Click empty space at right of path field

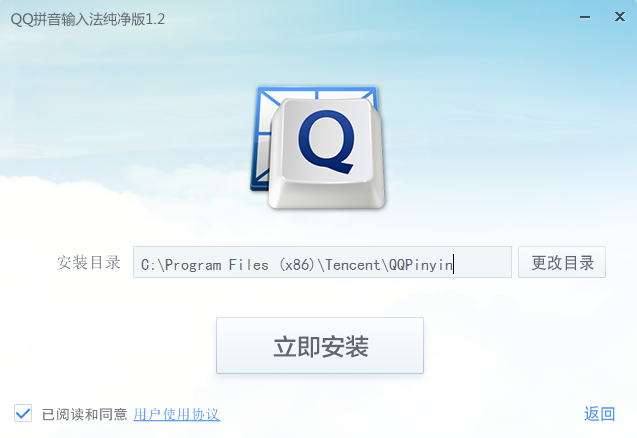click(x=483, y=262)
